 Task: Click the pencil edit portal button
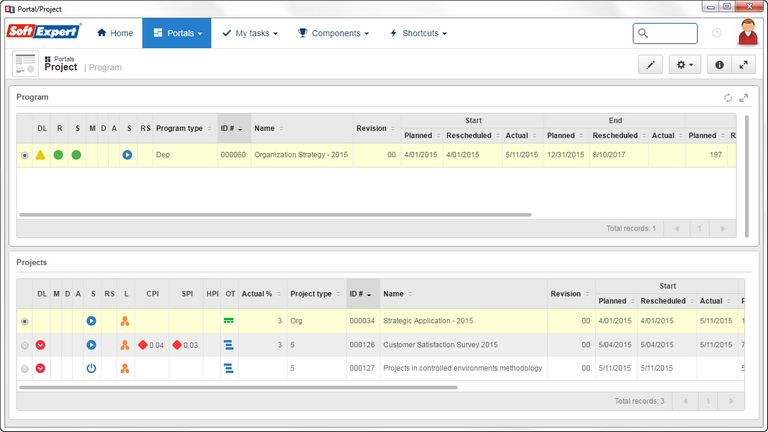tap(650, 65)
